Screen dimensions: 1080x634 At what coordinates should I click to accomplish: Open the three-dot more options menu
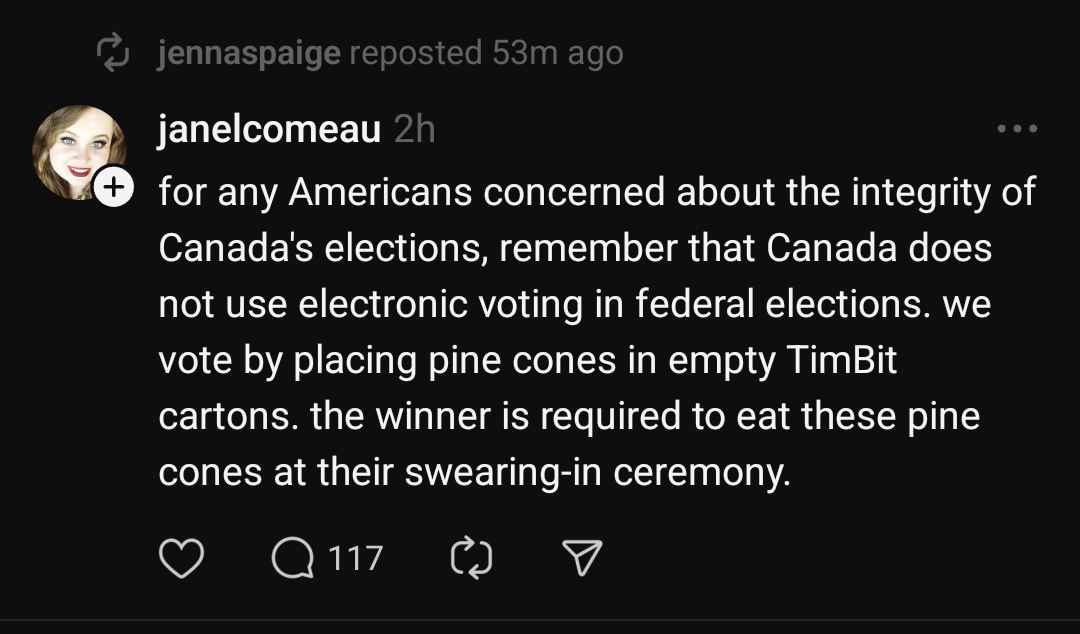[1017, 129]
